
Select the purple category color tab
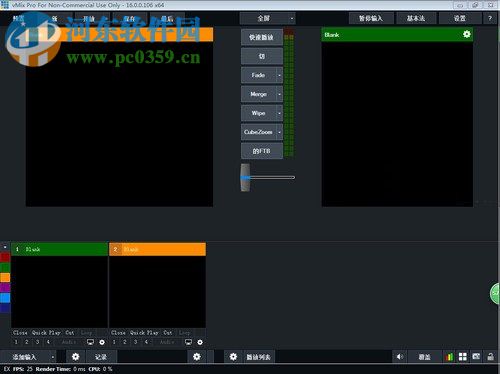point(5,287)
